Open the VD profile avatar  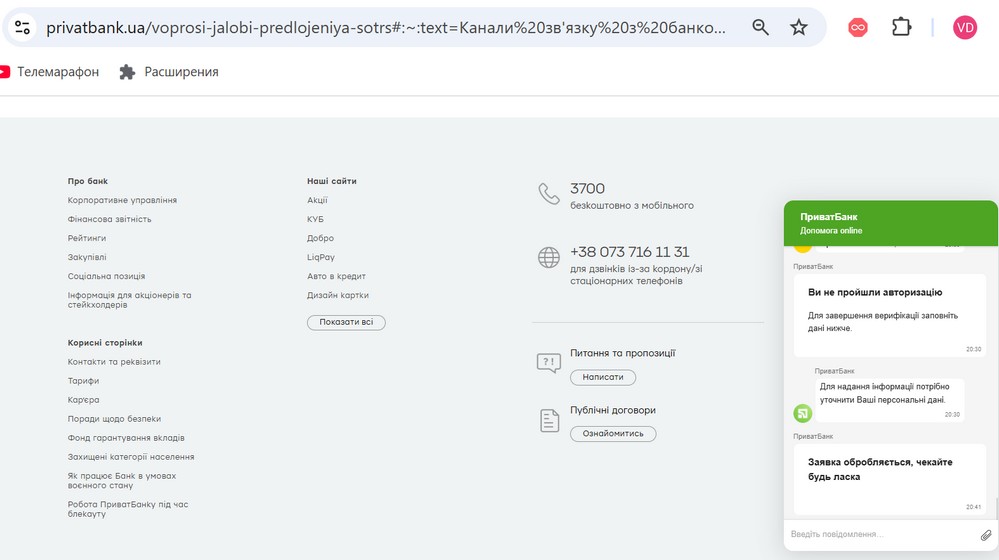(x=965, y=27)
